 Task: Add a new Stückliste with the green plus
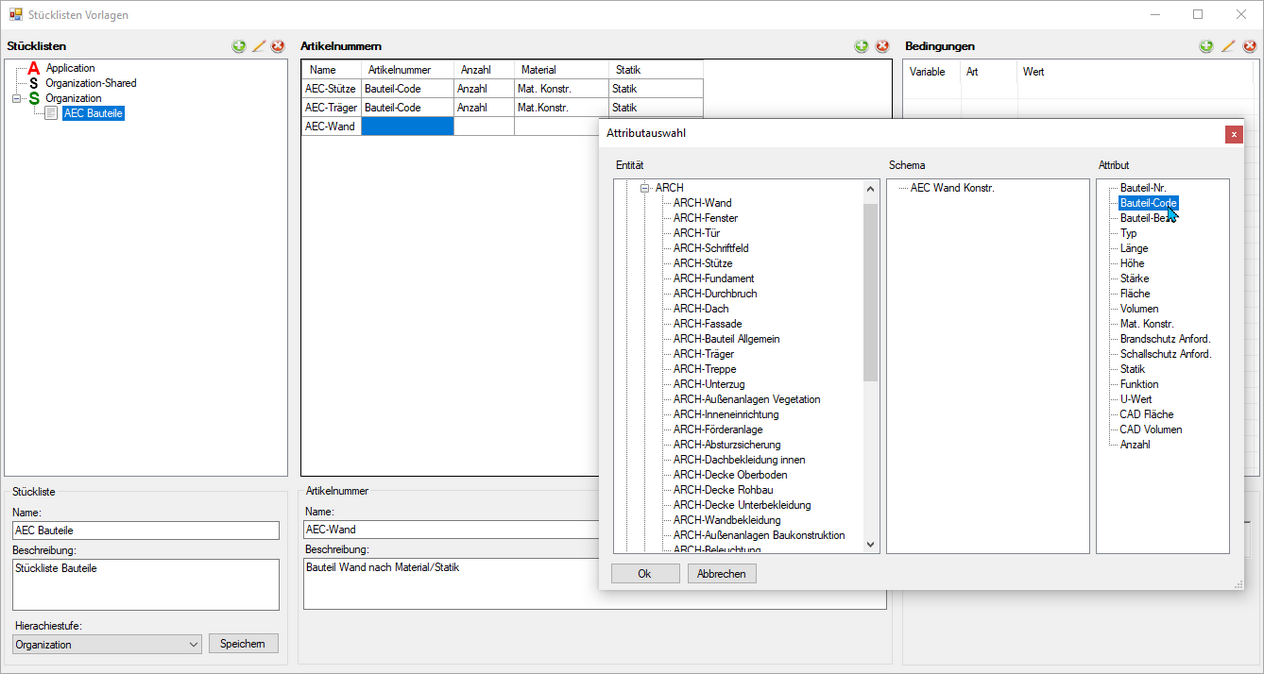[239, 46]
